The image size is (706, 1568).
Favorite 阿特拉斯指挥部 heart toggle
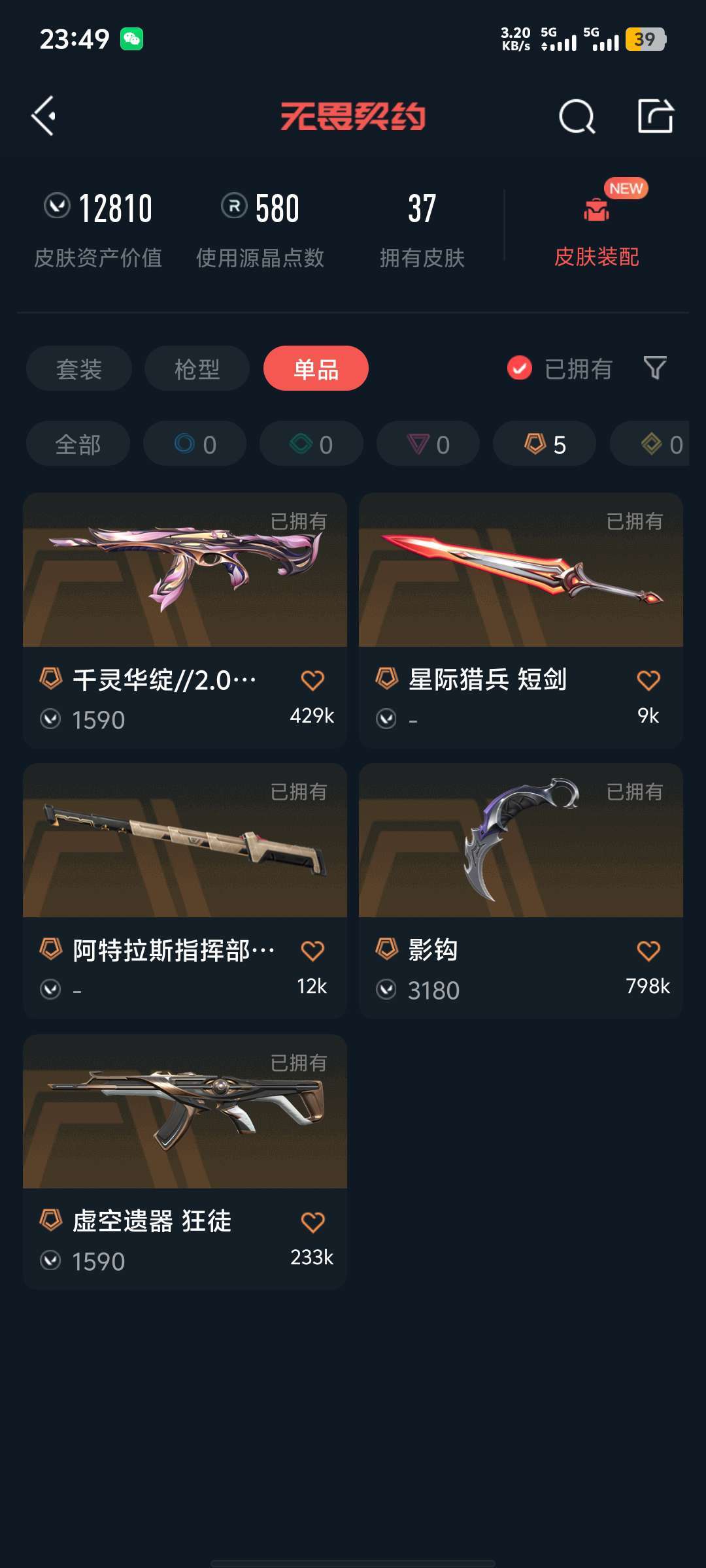click(312, 951)
